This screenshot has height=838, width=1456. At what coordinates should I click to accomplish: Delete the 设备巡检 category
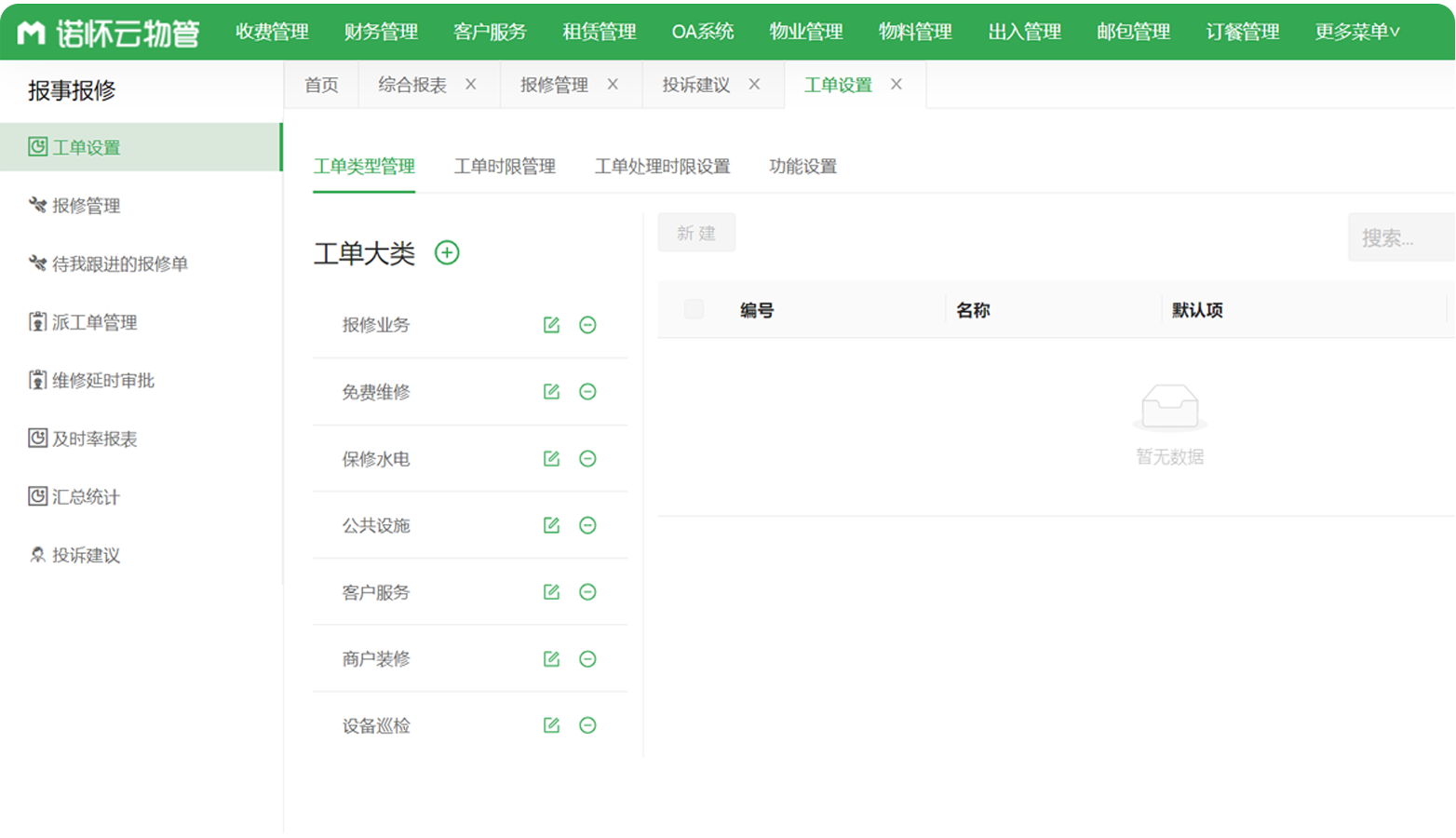(x=587, y=725)
